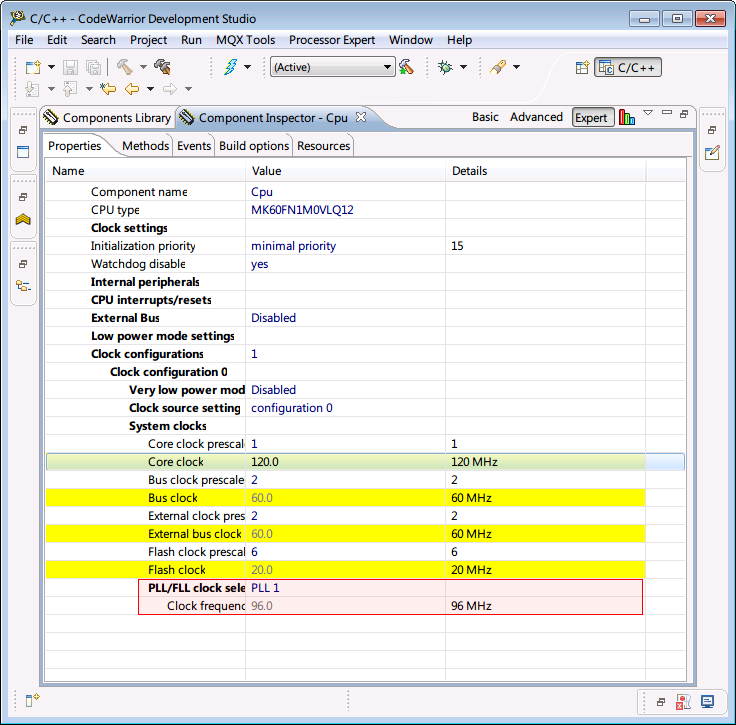This screenshot has height=725, width=736.
Task: Click the Name column header
Action: [145, 171]
